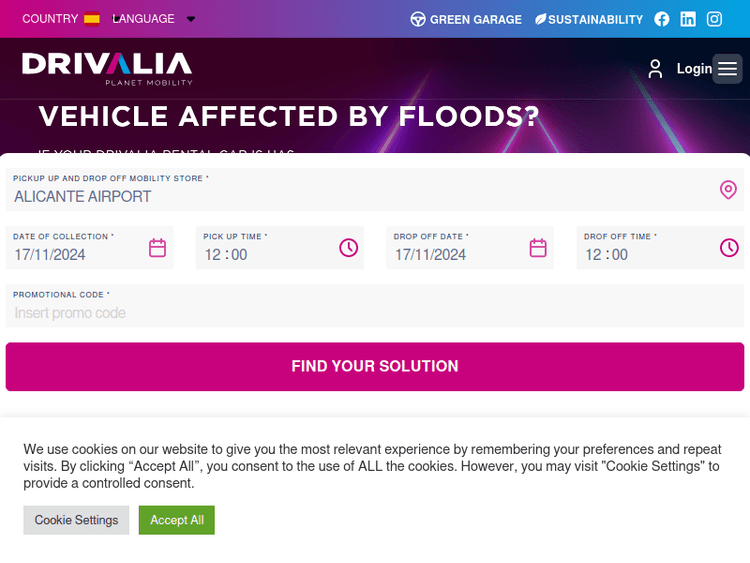Open the Instagram social icon

pyautogui.click(x=714, y=19)
